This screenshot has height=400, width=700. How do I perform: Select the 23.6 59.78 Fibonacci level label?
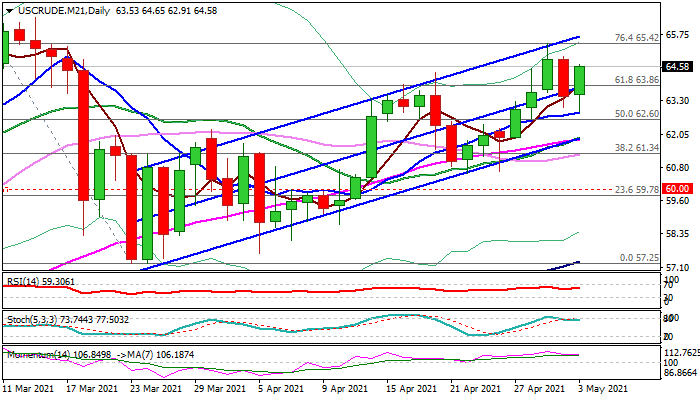(637, 190)
